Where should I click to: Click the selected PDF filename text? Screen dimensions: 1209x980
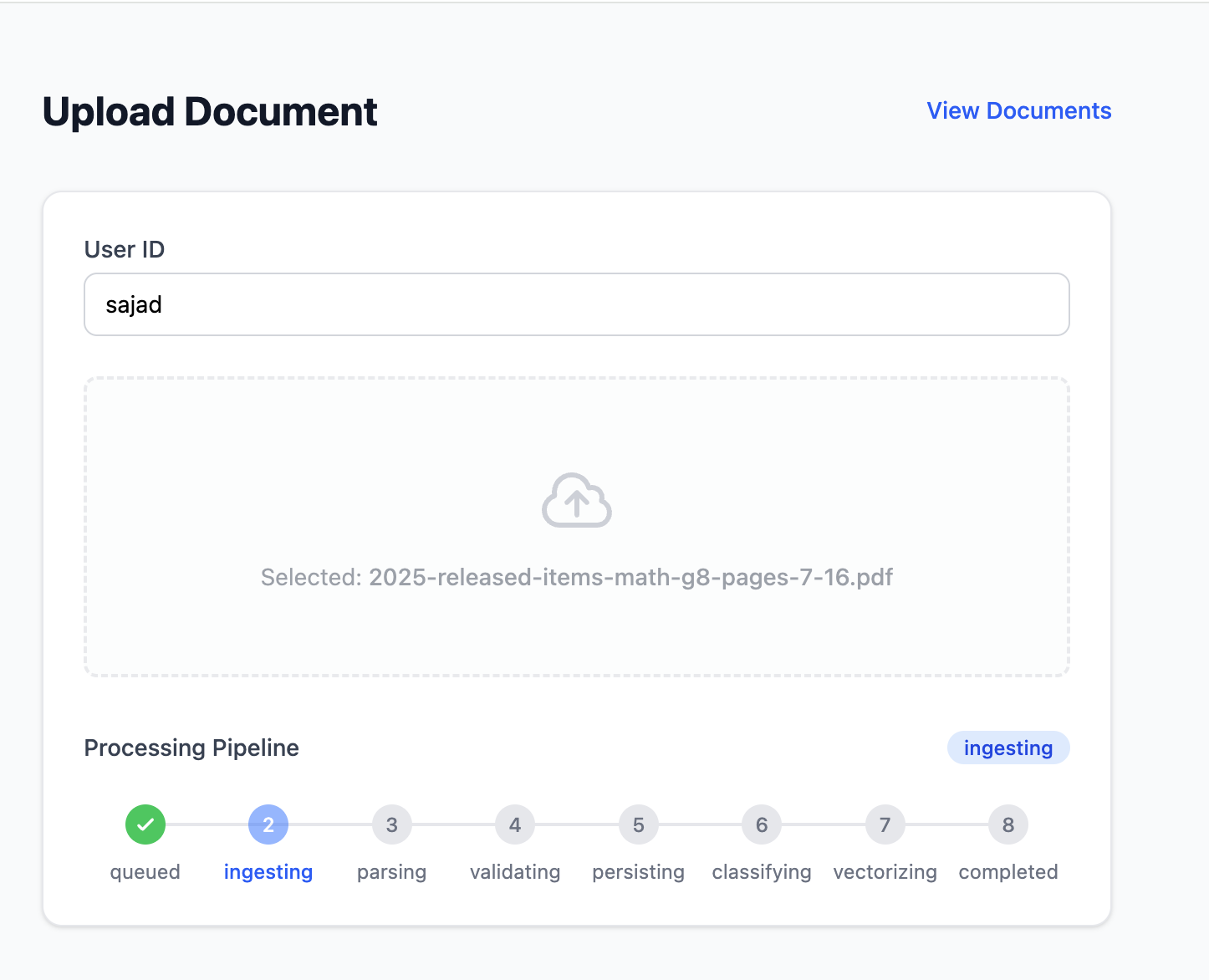[577, 577]
